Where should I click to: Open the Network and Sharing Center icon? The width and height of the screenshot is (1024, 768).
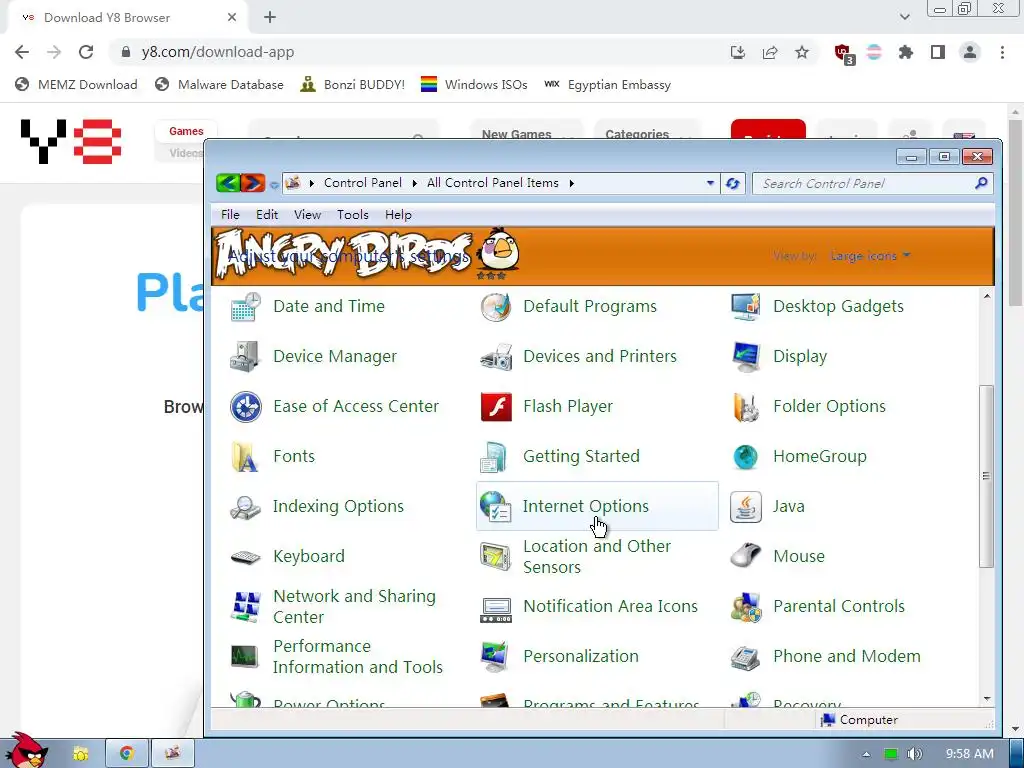246,606
